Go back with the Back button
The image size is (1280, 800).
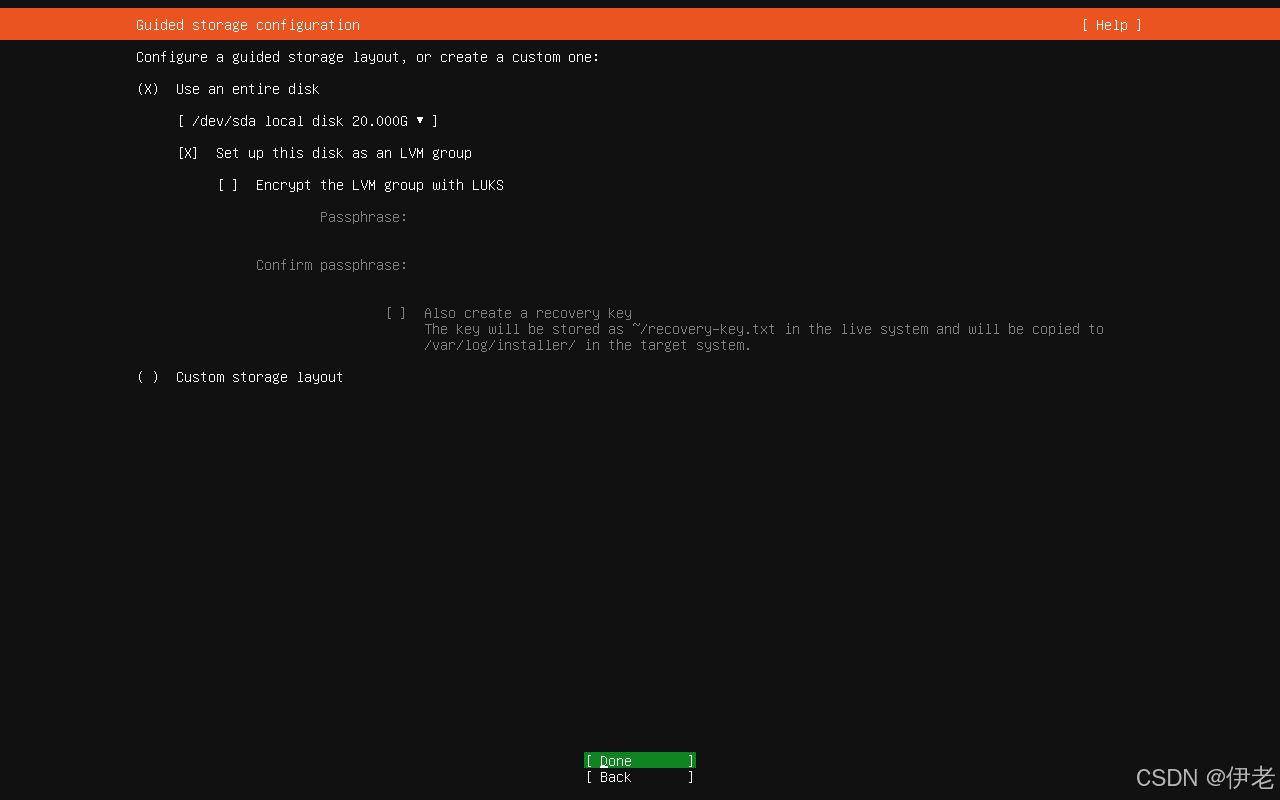pyautogui.click(x=639, y=777)
